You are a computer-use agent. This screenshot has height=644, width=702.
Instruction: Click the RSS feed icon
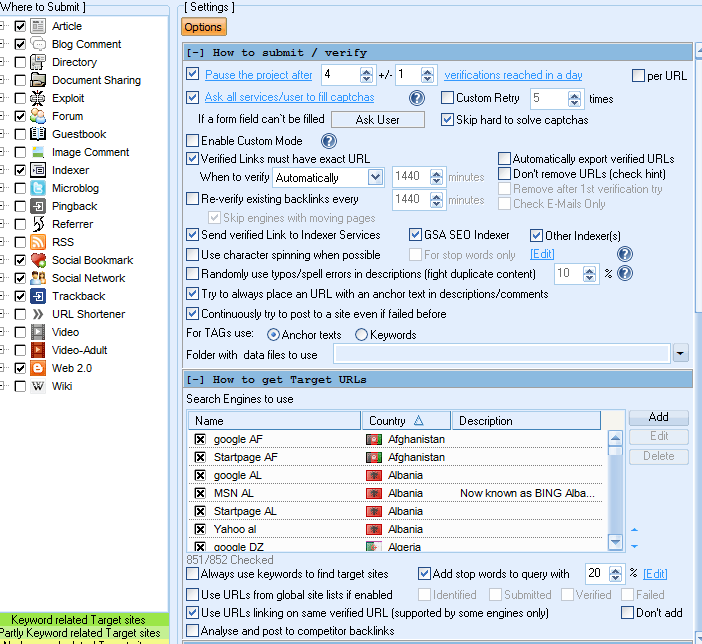(38, 242)
